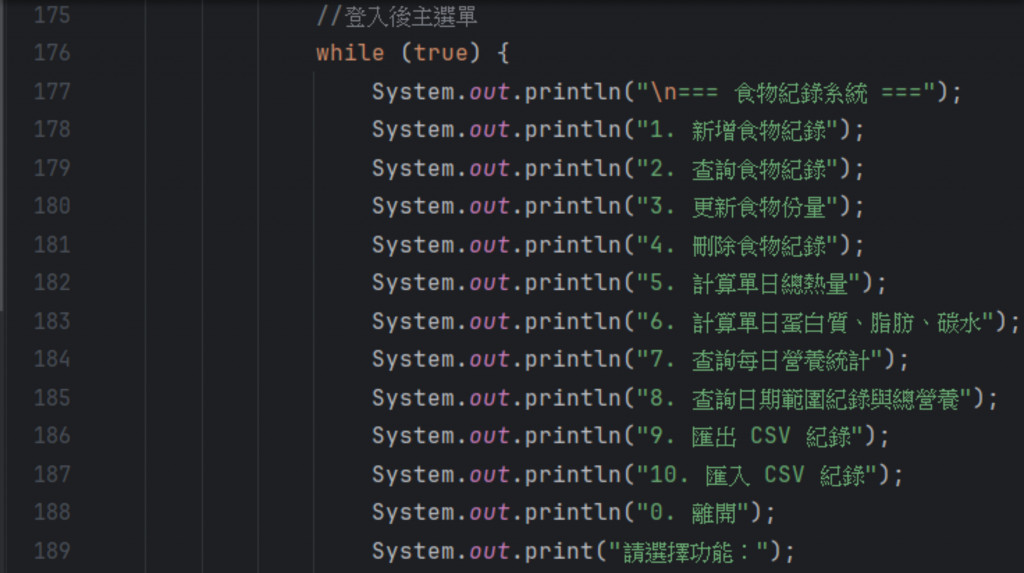The width and height of the screenshot is (1024, 573).
Task: Click line number 177 in the gutter
Action: coord(52,91)
